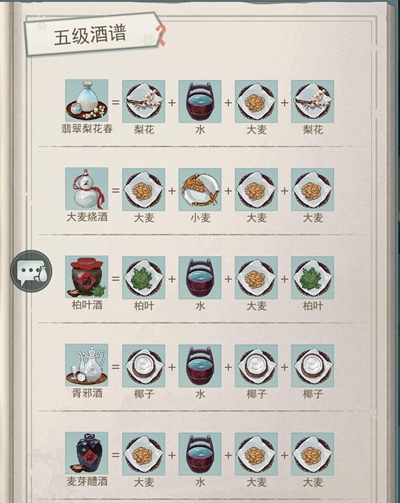
Task: Select the 翡翠梨花春 wine bottle icon
Action: [x=87, y=100]
